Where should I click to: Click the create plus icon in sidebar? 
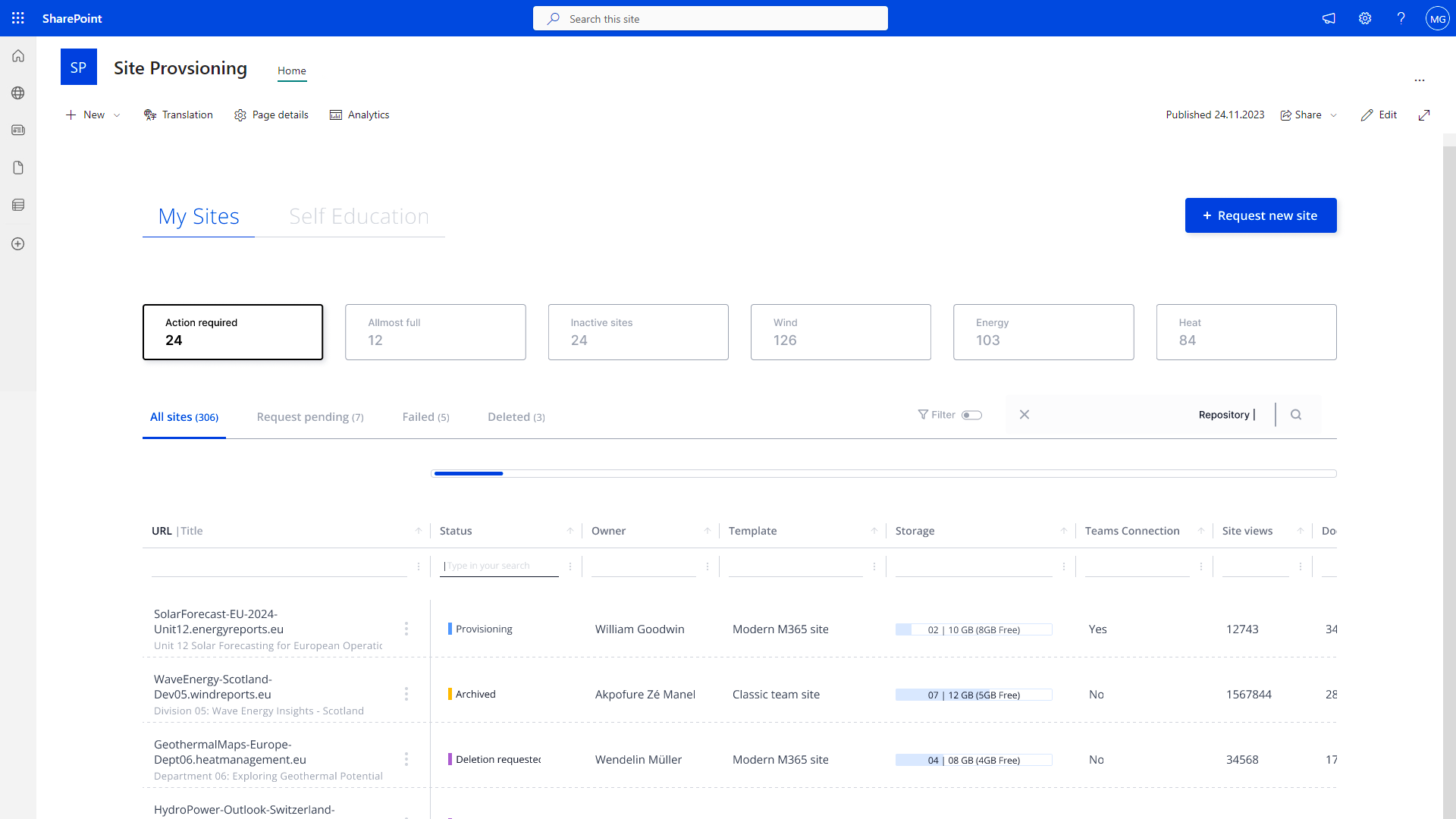pos(18,243)
